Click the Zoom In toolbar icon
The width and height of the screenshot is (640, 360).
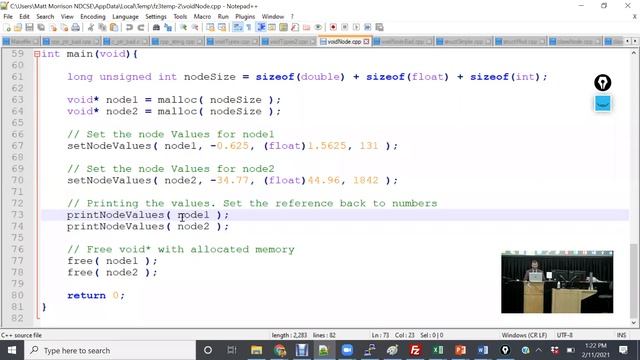click(x=183, y=27)
